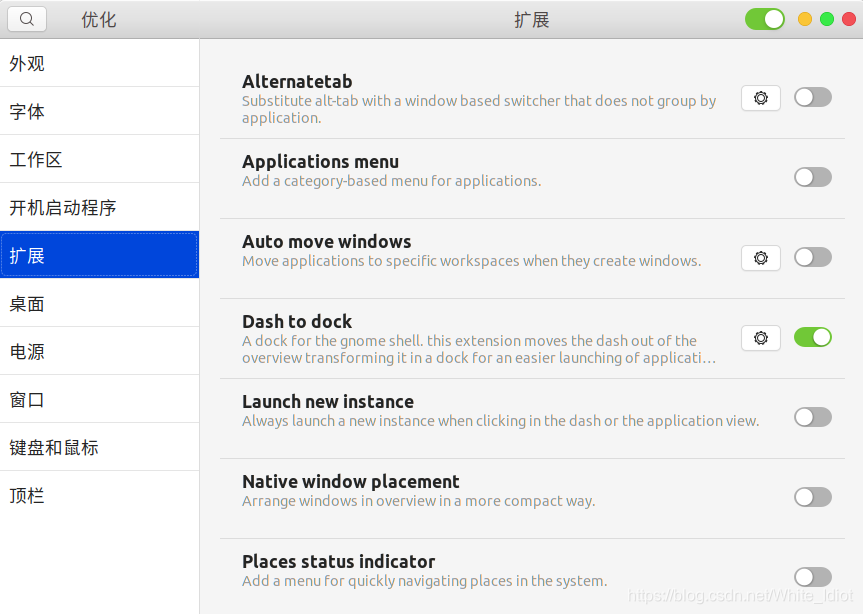863x614 pixels.
Task: Open 窗口 sidebar section
Action: coord(99,399)
